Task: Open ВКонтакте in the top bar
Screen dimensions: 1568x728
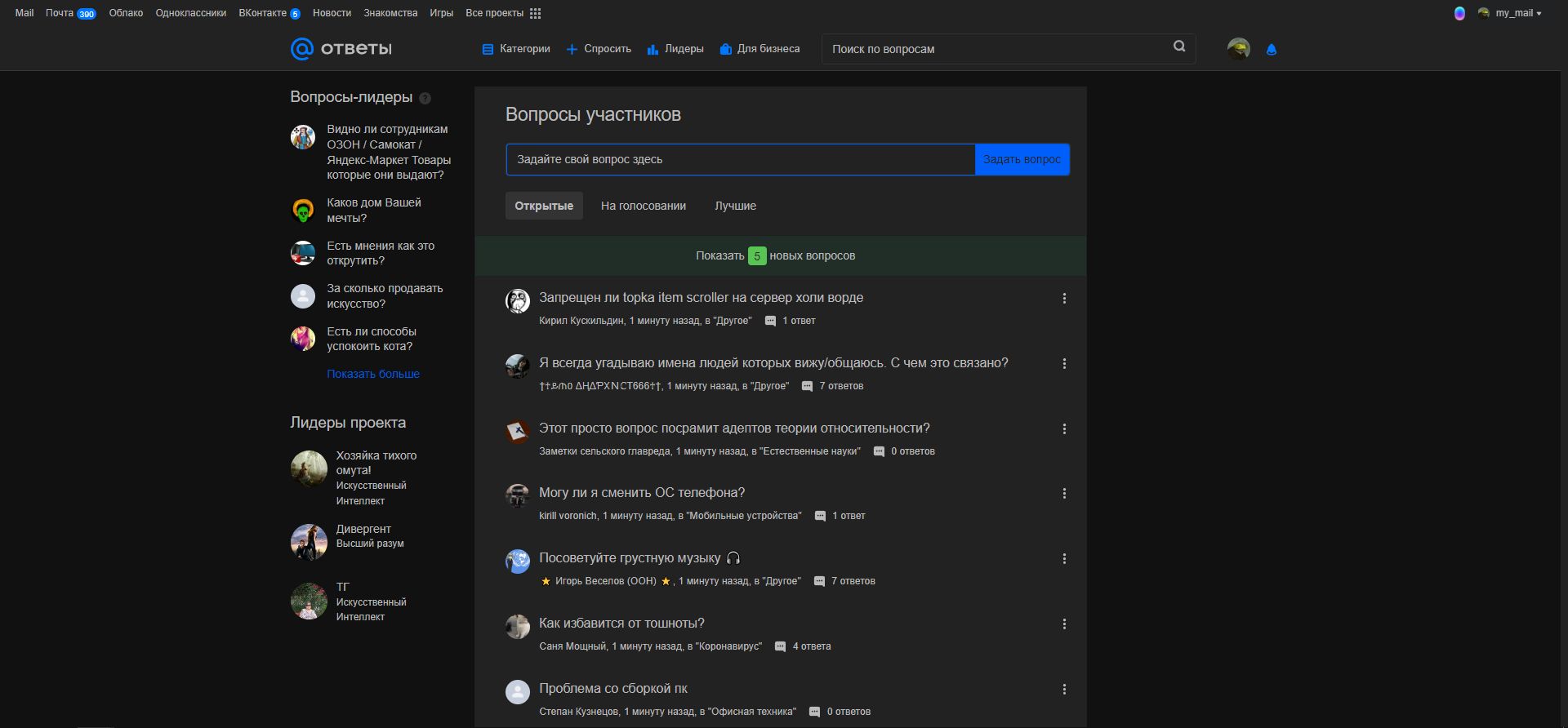Action: (269, 13)
